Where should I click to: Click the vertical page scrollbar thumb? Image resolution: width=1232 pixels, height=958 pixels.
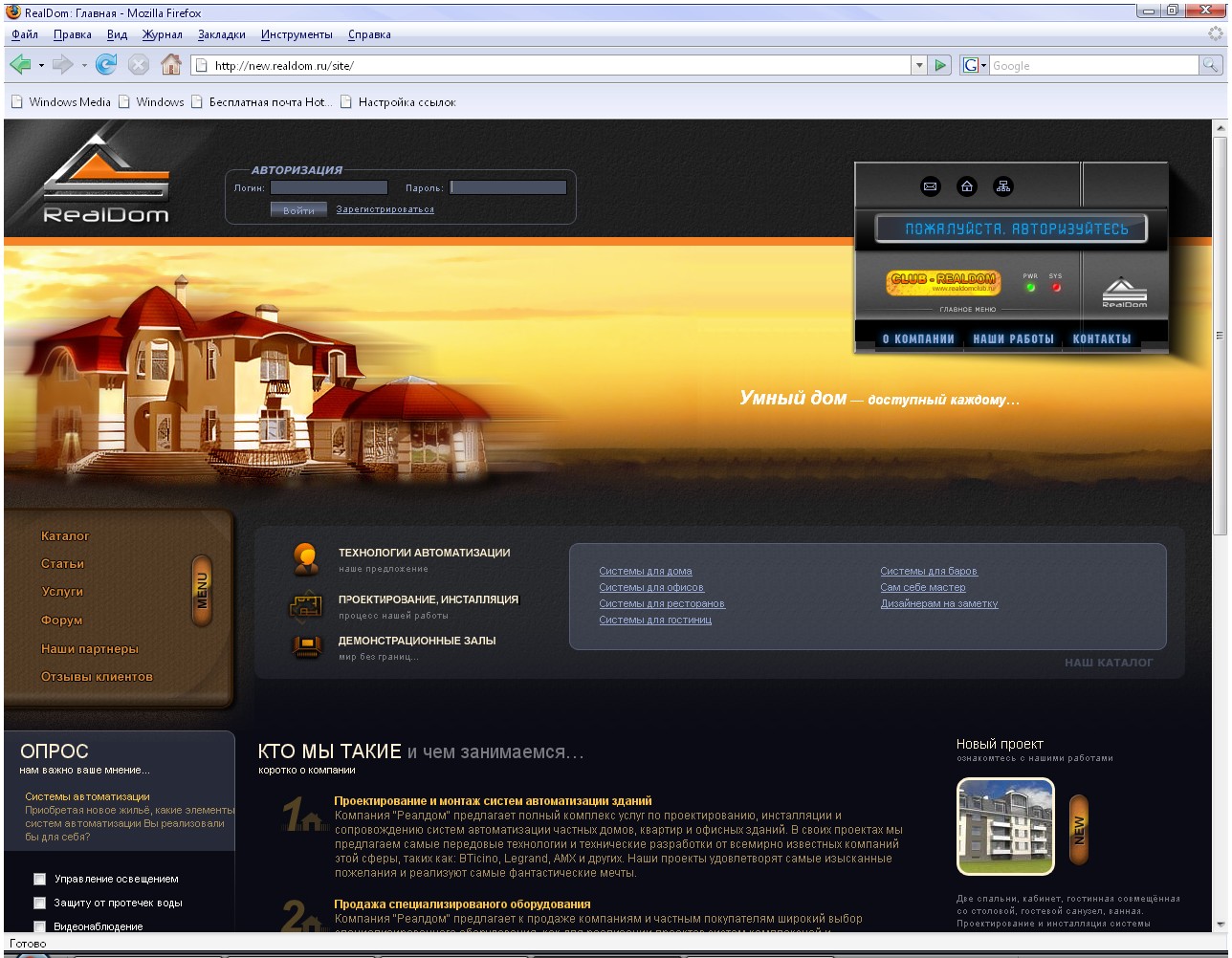pyautogui.click(x=1220, y=336)
